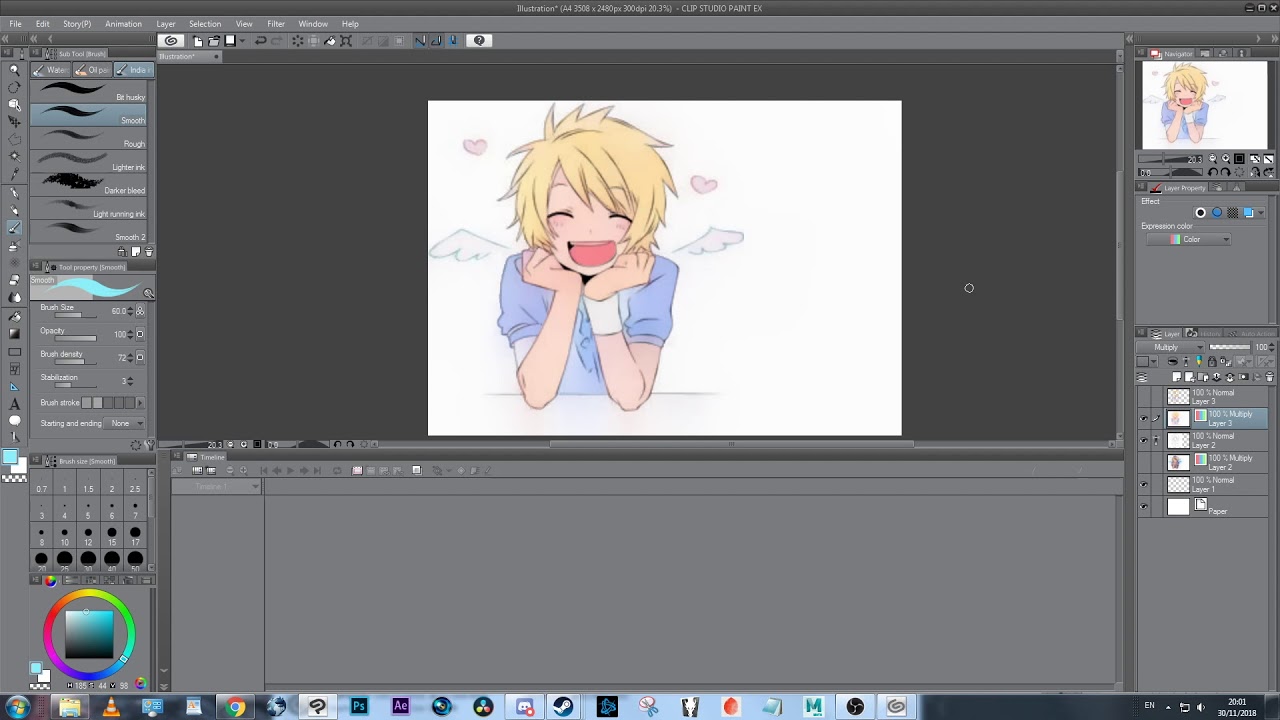The width and height of the screenshot is (1280, 720).
Task: Open VLC media player from taskbar
Action: point(110,707)
